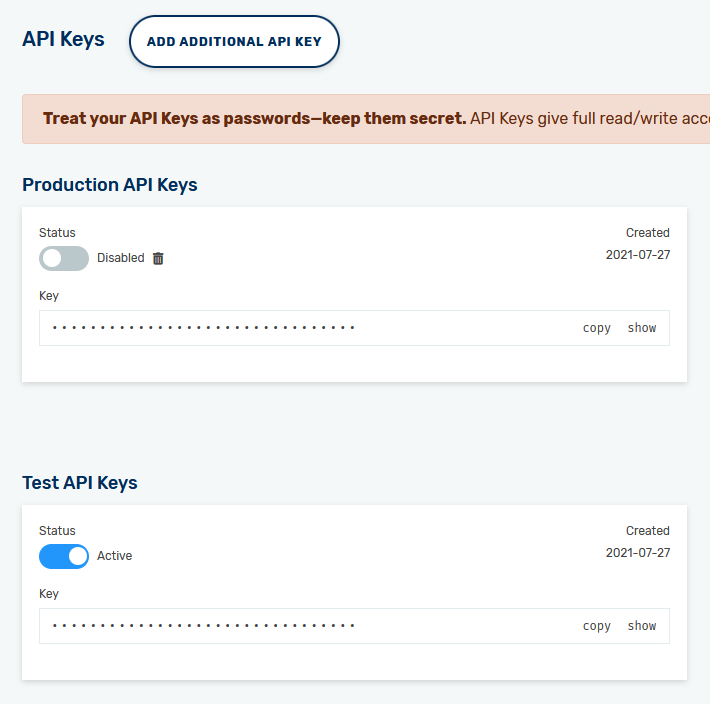710x704 pixels.
Task: Click the Active status label
Action: (115, 556)
